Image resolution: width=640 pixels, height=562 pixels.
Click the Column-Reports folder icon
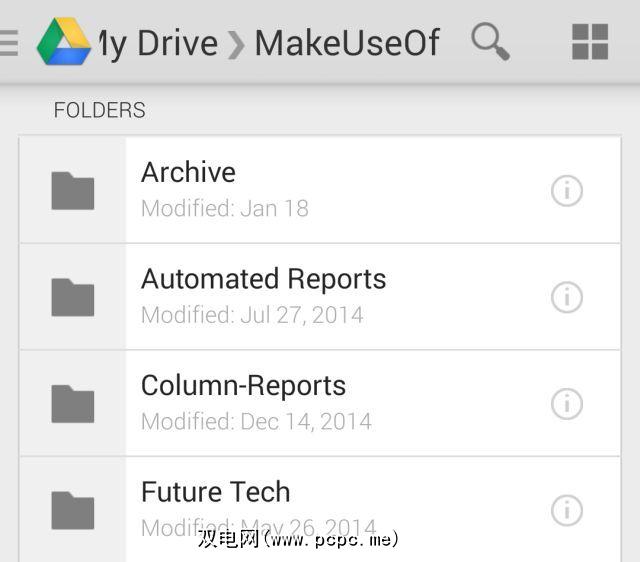coord(73,404)
